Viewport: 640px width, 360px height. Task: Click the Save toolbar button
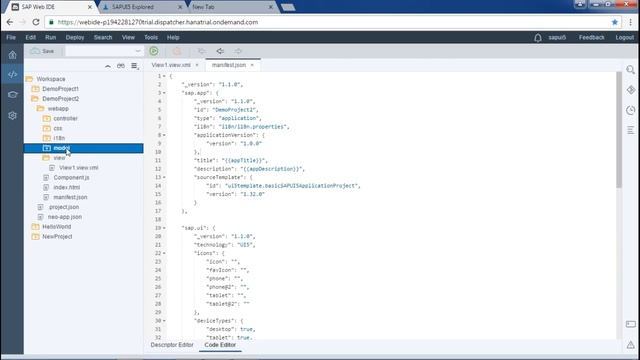click(x=43, y=51)
